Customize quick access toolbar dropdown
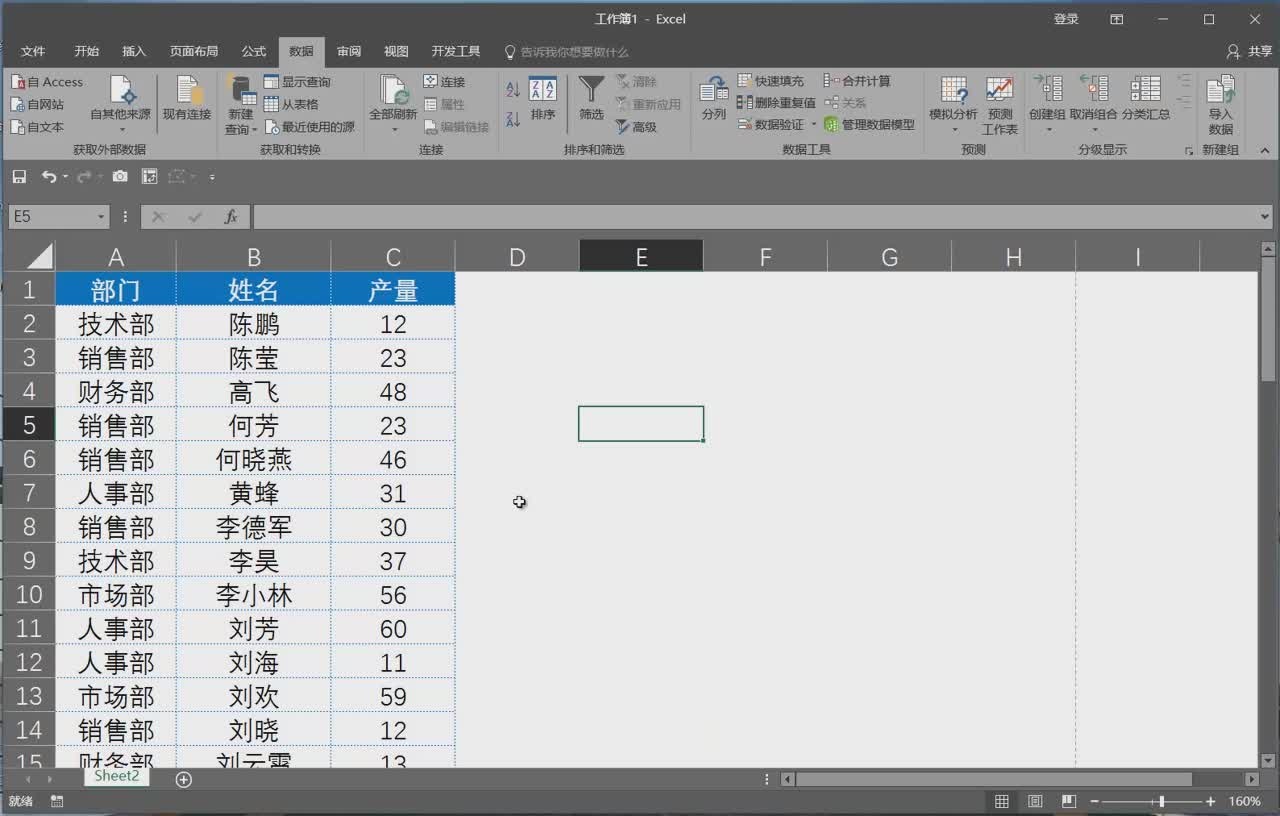Screen dimensions: 1280x816 pos(212,177)
